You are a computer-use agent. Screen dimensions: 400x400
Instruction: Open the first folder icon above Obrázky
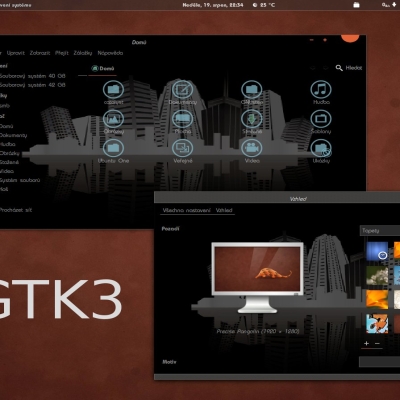pyautogui.click(x=113, y=90)
